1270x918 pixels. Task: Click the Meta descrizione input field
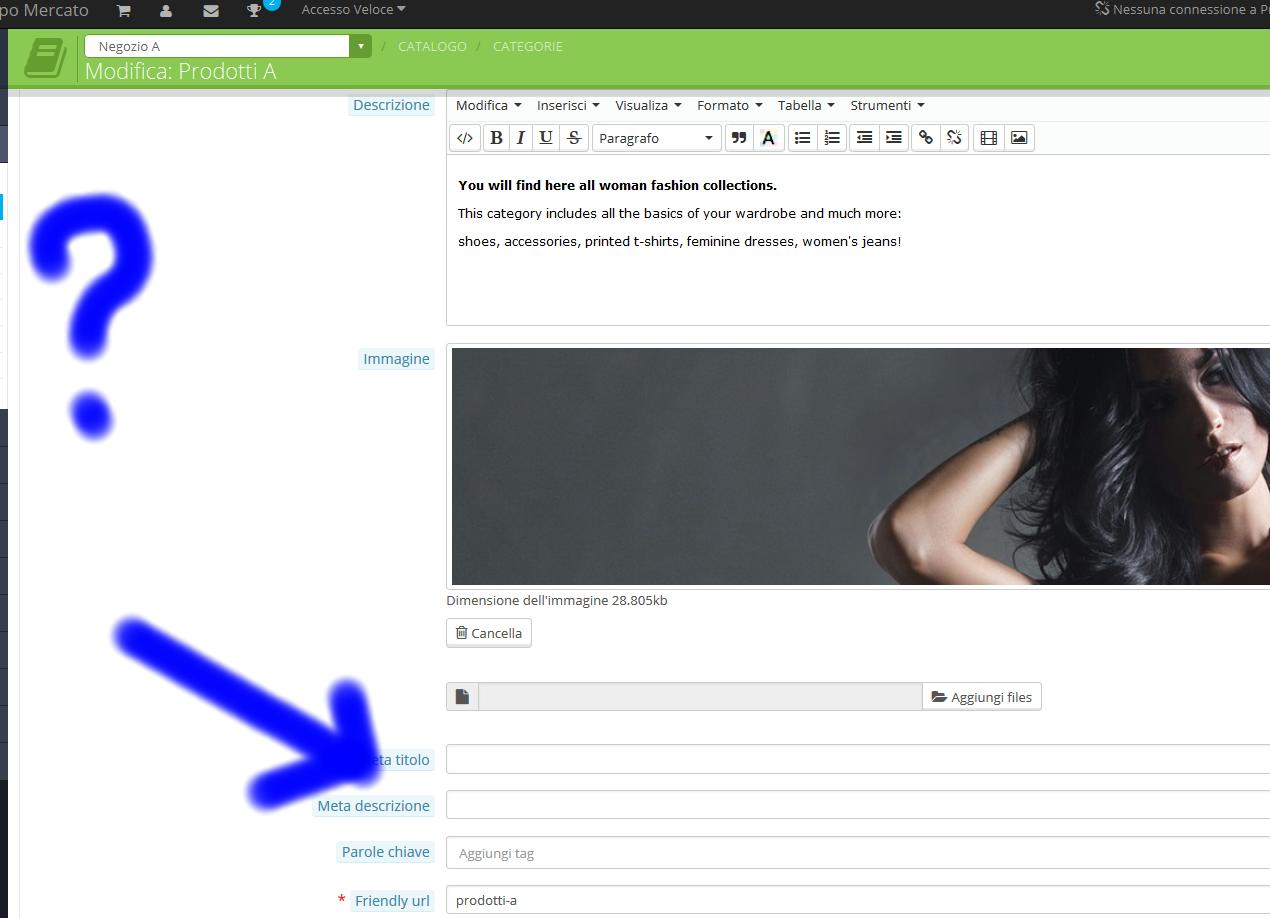coord(858,805)
